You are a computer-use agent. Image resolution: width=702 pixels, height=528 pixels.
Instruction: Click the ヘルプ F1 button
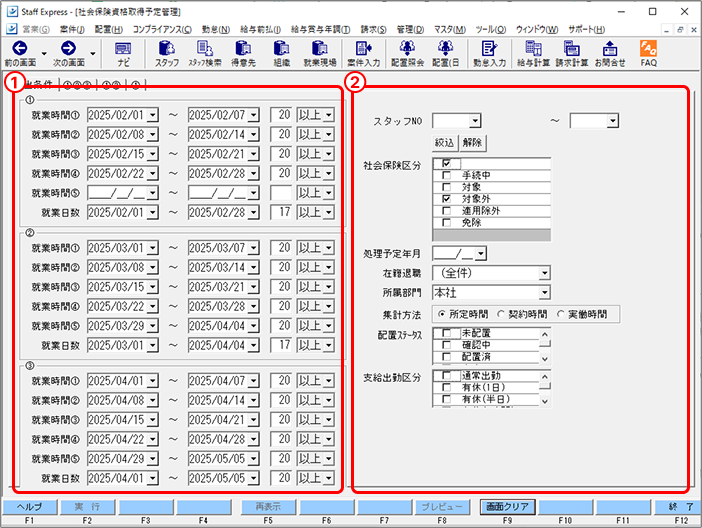[x=30, y=507]
